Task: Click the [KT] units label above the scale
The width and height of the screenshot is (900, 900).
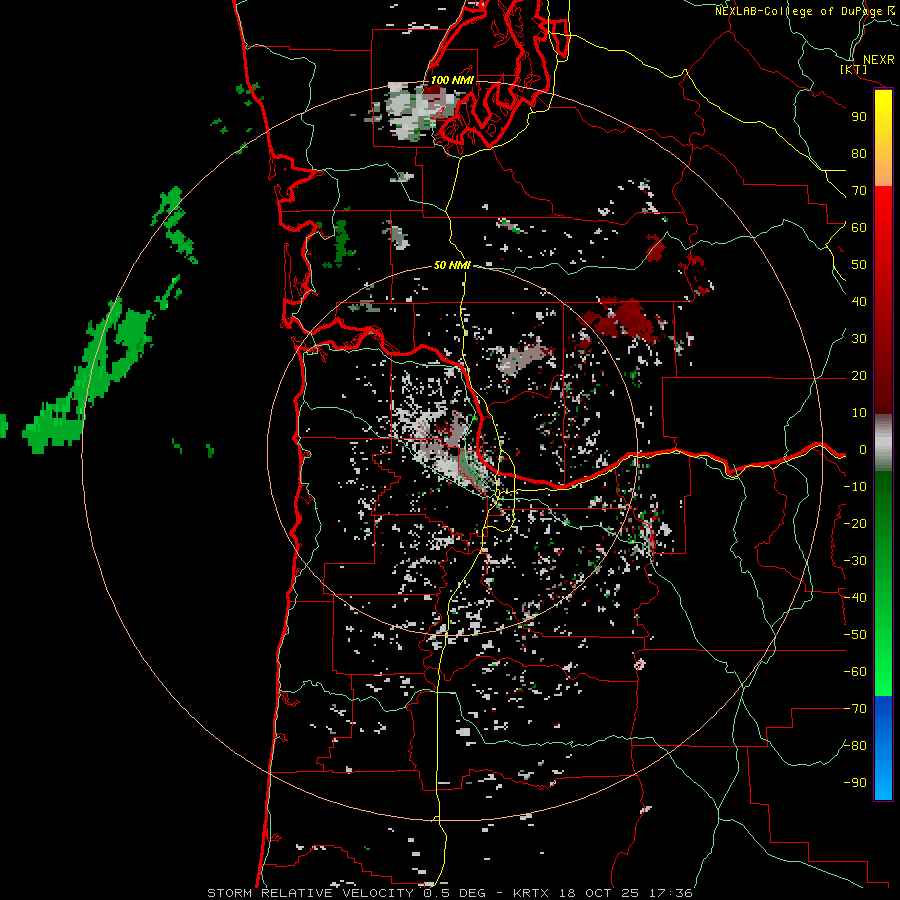Action: pyautogui.click(x=853, y=69)
